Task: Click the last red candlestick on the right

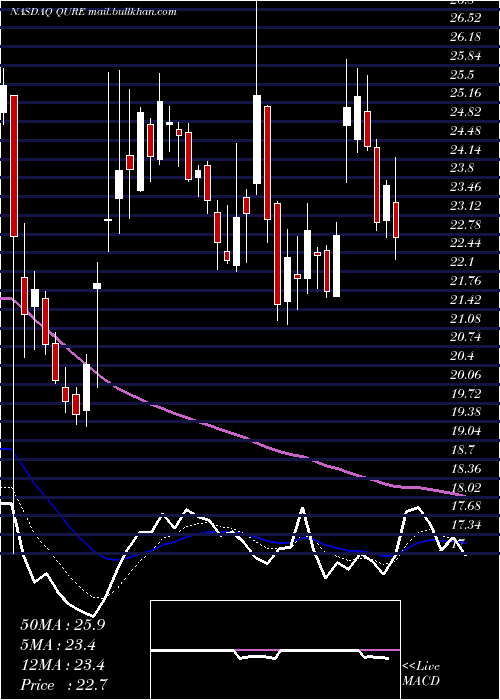Action: [x=396, y=220]
